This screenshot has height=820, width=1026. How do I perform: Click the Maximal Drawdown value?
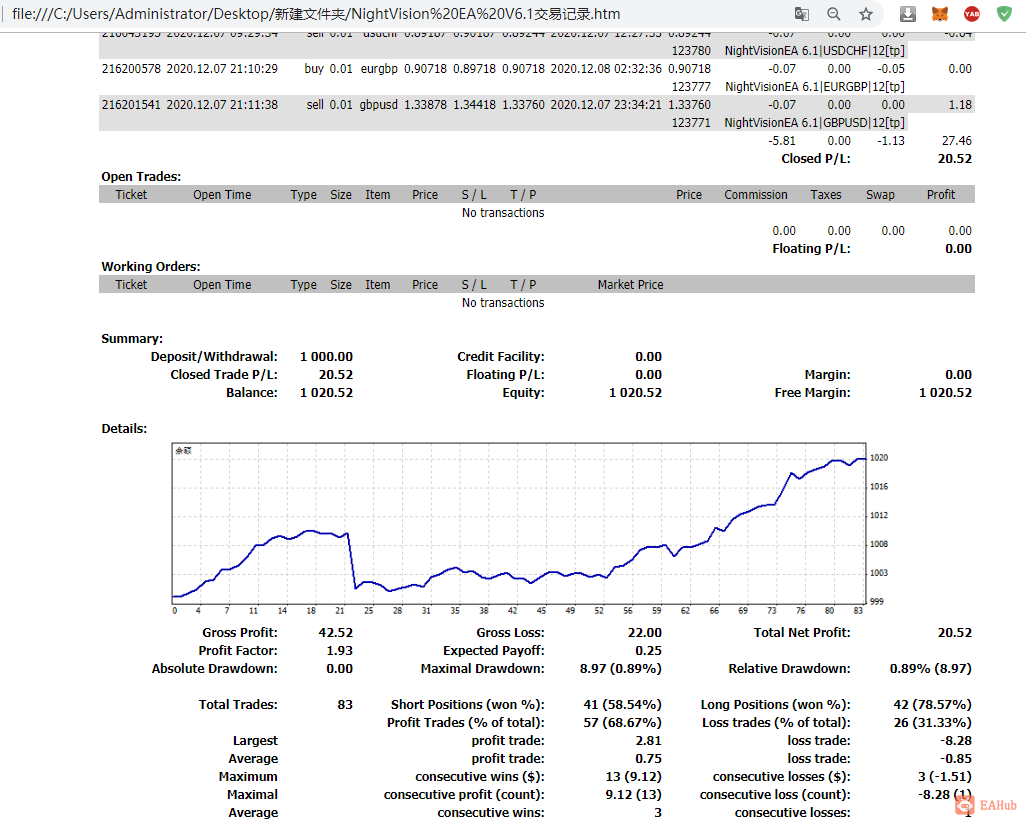[x=620, y=669]
